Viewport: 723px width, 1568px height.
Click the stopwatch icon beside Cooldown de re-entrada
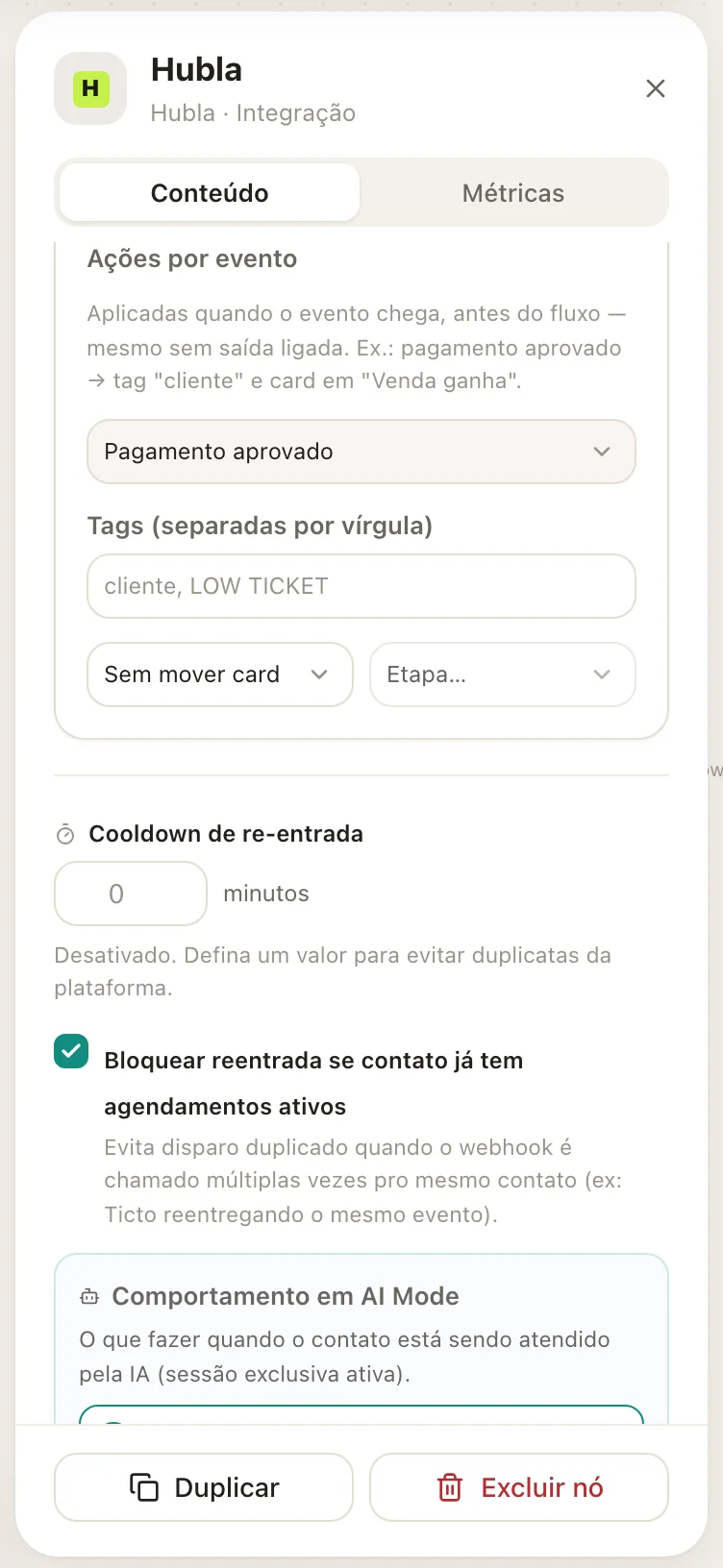(65, 835)
